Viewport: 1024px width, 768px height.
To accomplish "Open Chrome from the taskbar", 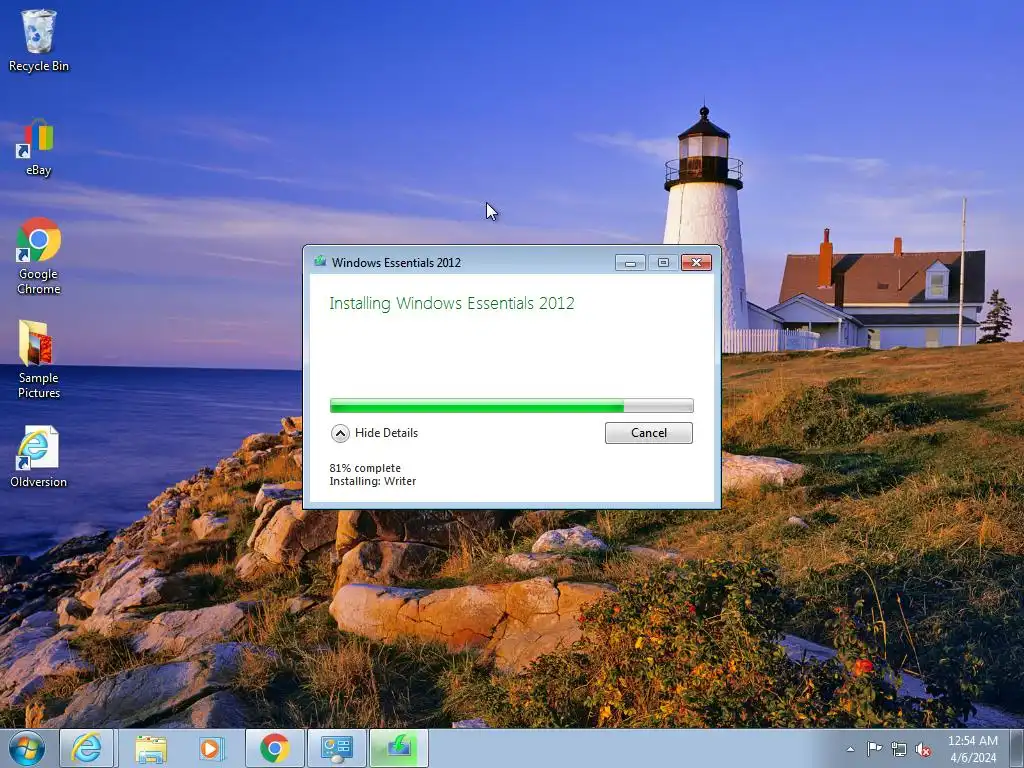I will (x=275, y=748).
